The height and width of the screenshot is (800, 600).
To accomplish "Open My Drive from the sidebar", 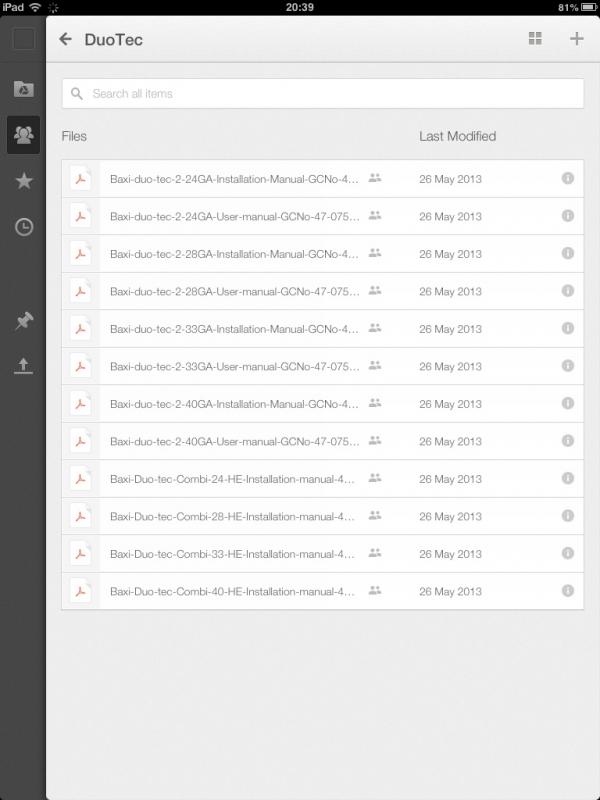I will 23,89.
